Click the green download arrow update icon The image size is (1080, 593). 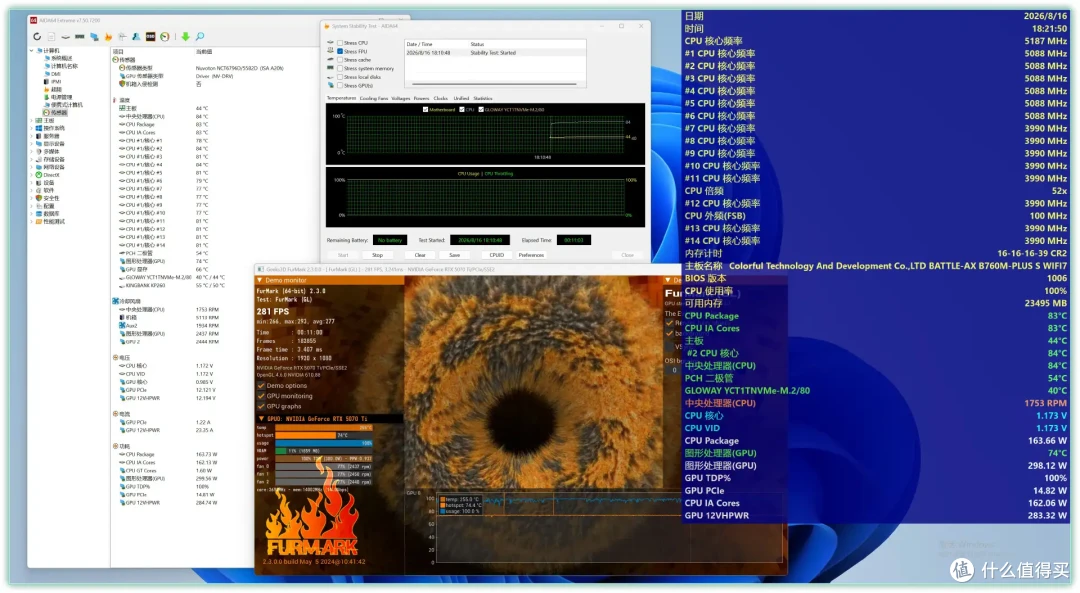tap(185, 37)
